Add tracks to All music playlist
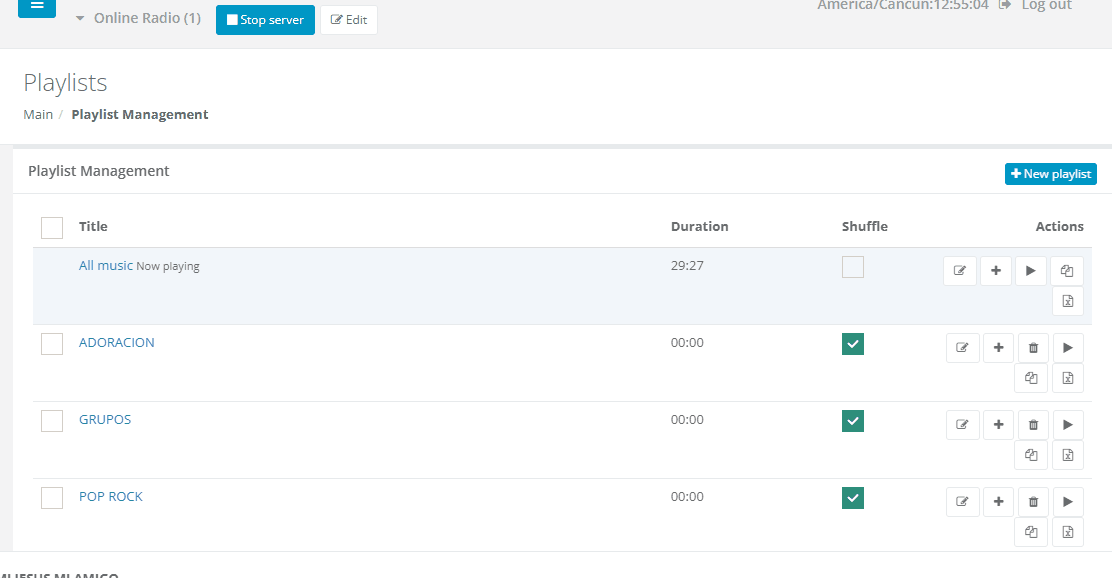 [996, 271]
